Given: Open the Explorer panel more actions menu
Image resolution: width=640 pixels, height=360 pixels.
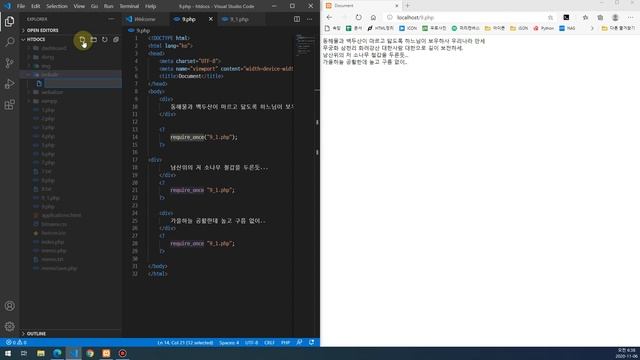Looking at the screenshot, I should [111, 19].
